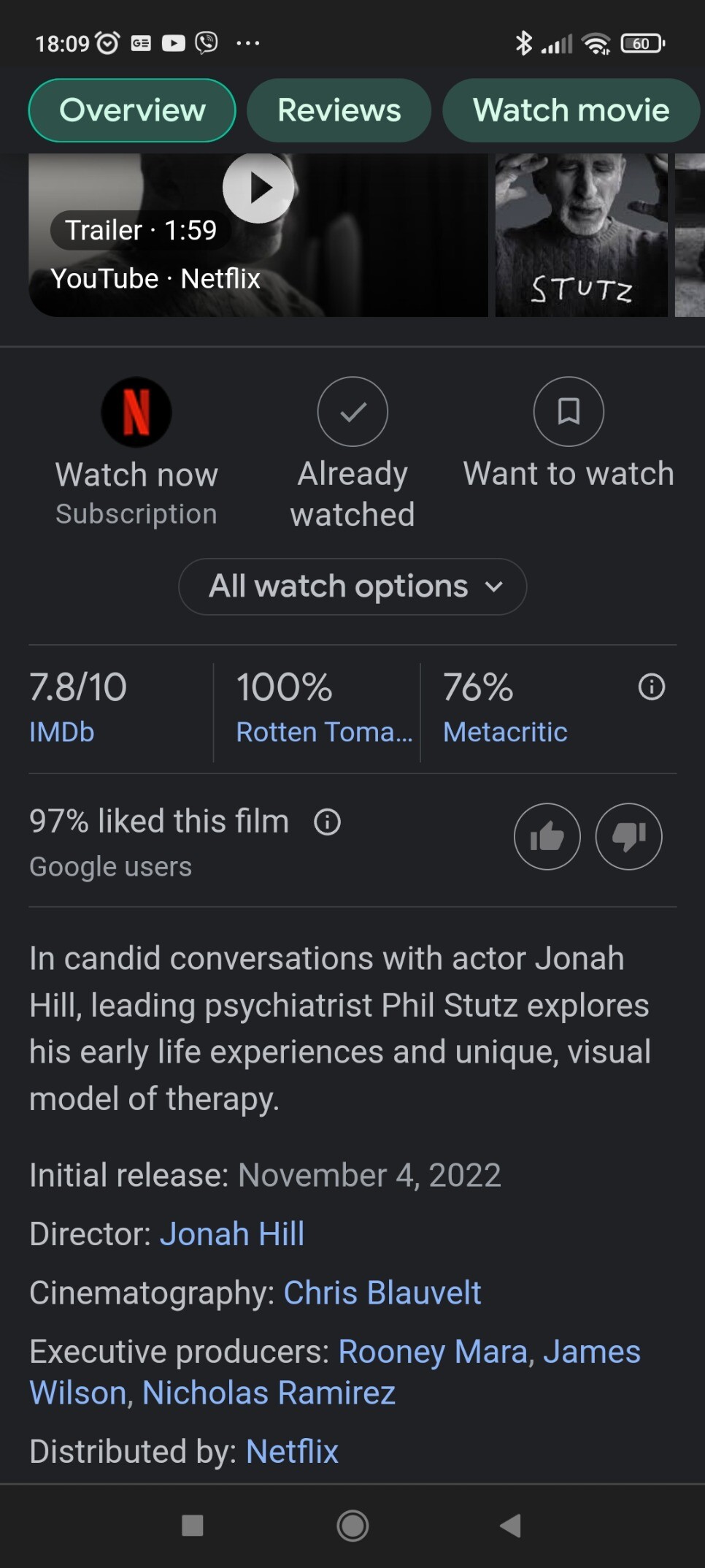Mark the film as already watched
705x1568 pixels.
coord(352,412)
